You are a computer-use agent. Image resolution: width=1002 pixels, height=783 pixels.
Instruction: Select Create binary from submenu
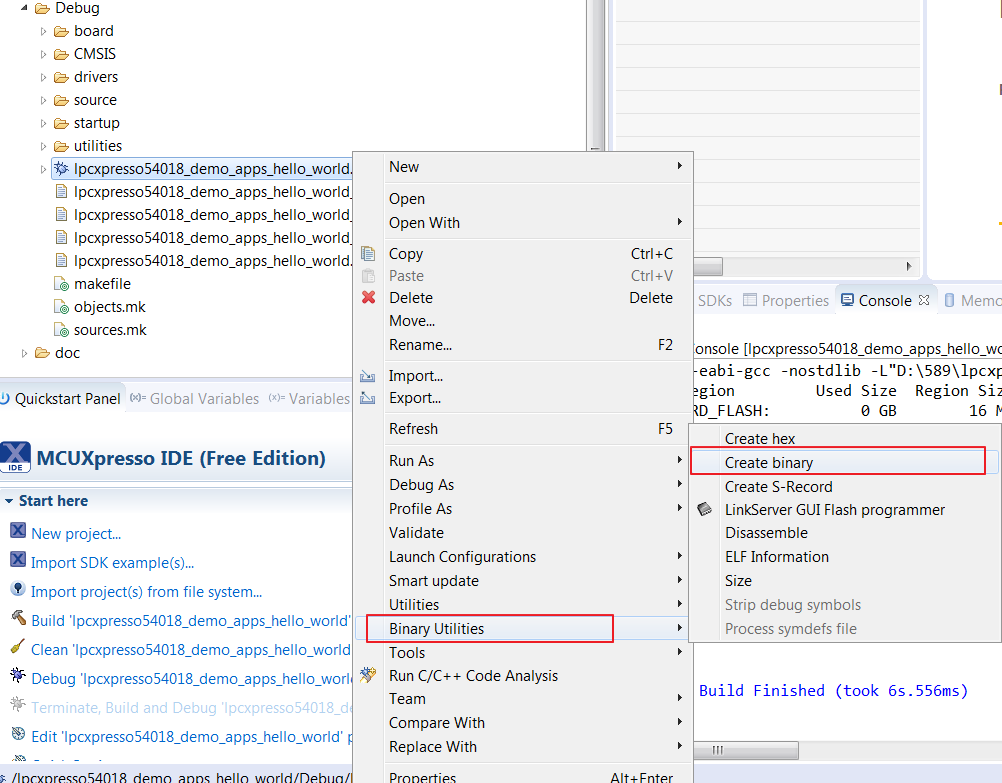tap(768, 463)
